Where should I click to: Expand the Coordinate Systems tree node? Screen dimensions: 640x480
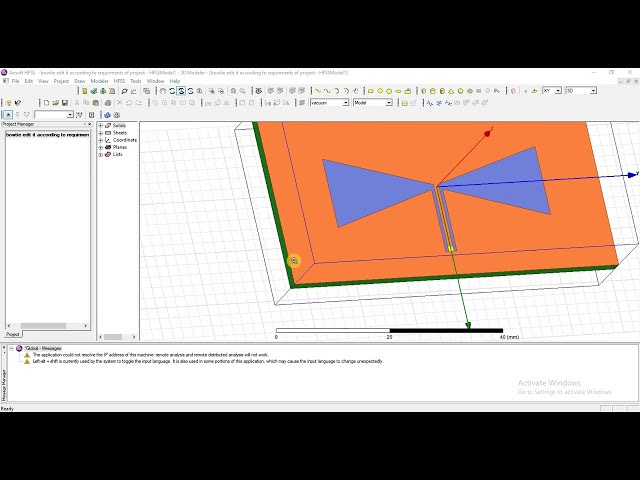(101, 140)
